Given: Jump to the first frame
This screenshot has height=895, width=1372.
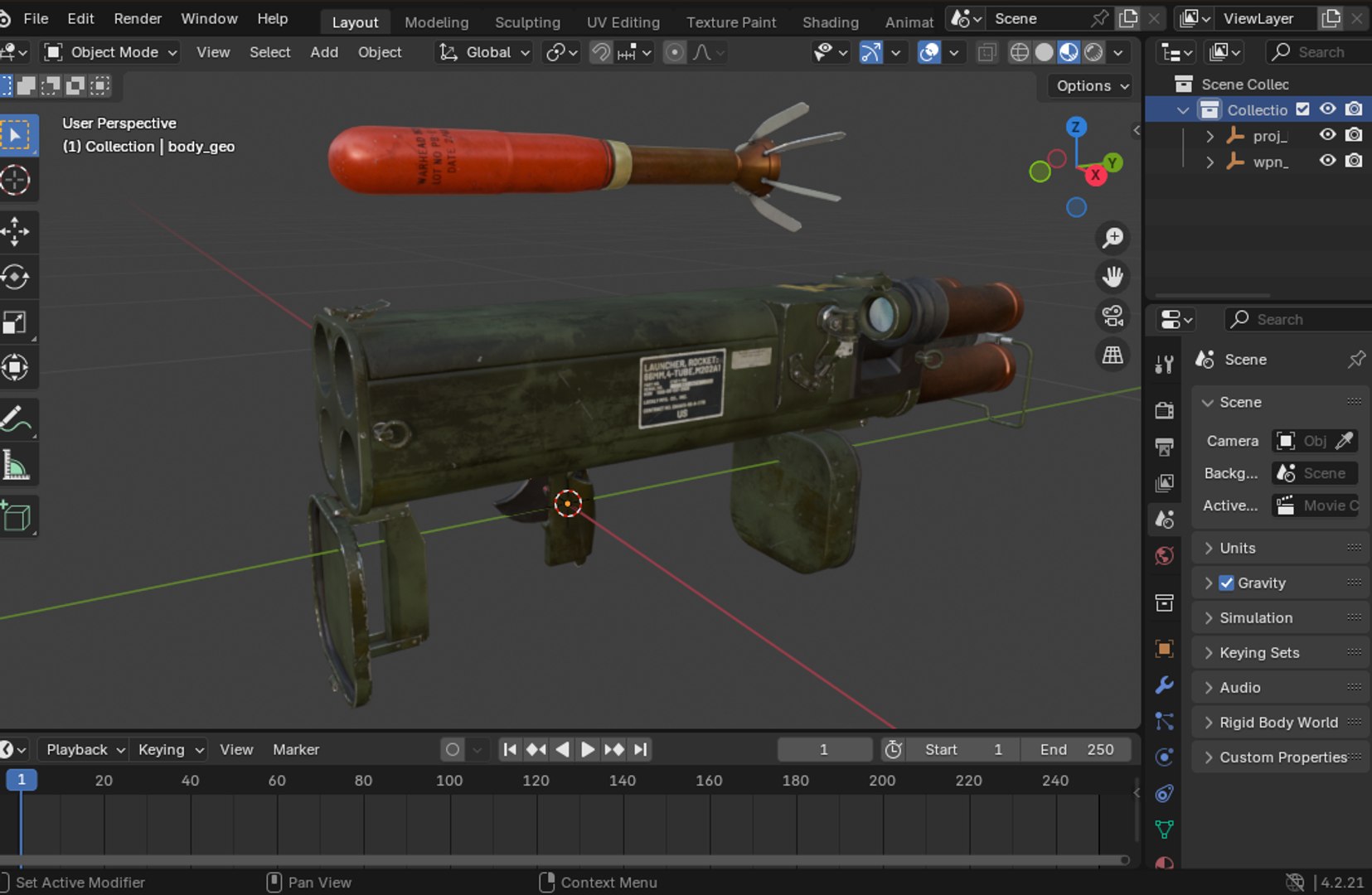Looking at the screenshot, I should pyautogui.click(x=510, y=749).
